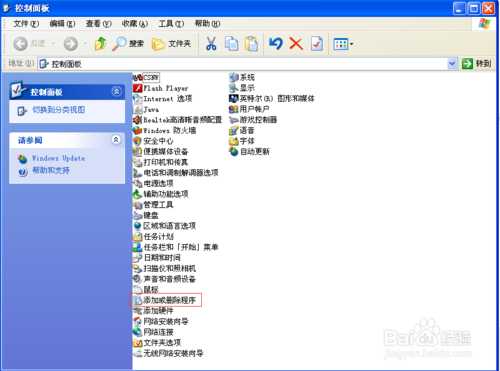The image size is (500, 371).
Task: Click the blue Undo arrow icon
Action: point(276,44)
